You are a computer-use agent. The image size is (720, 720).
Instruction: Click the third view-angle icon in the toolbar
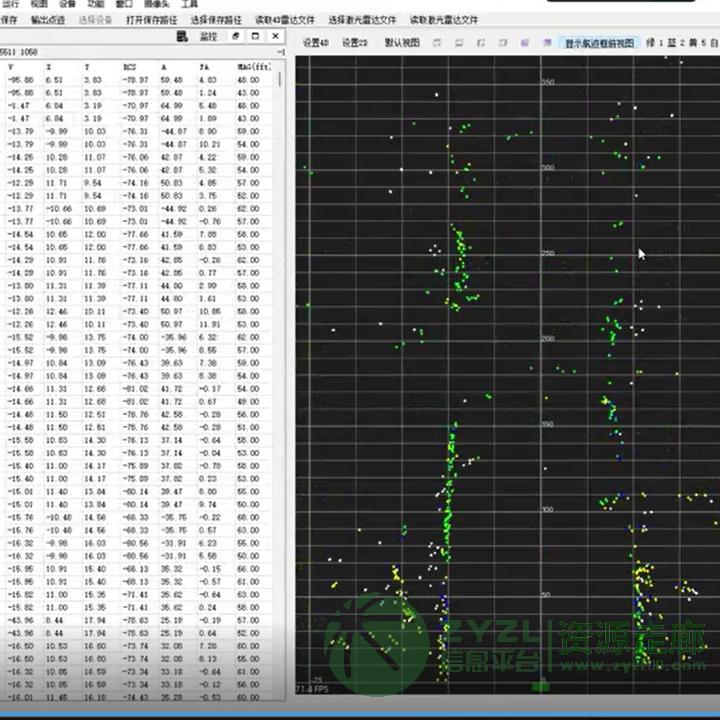[x=482, y=43]
